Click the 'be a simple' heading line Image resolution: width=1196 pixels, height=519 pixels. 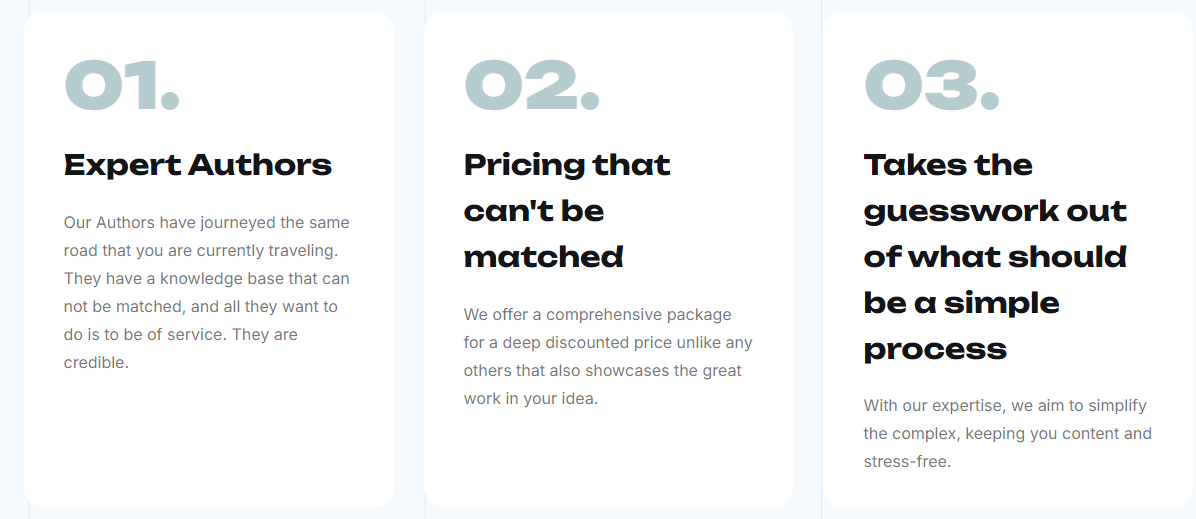tap(961, 304)
